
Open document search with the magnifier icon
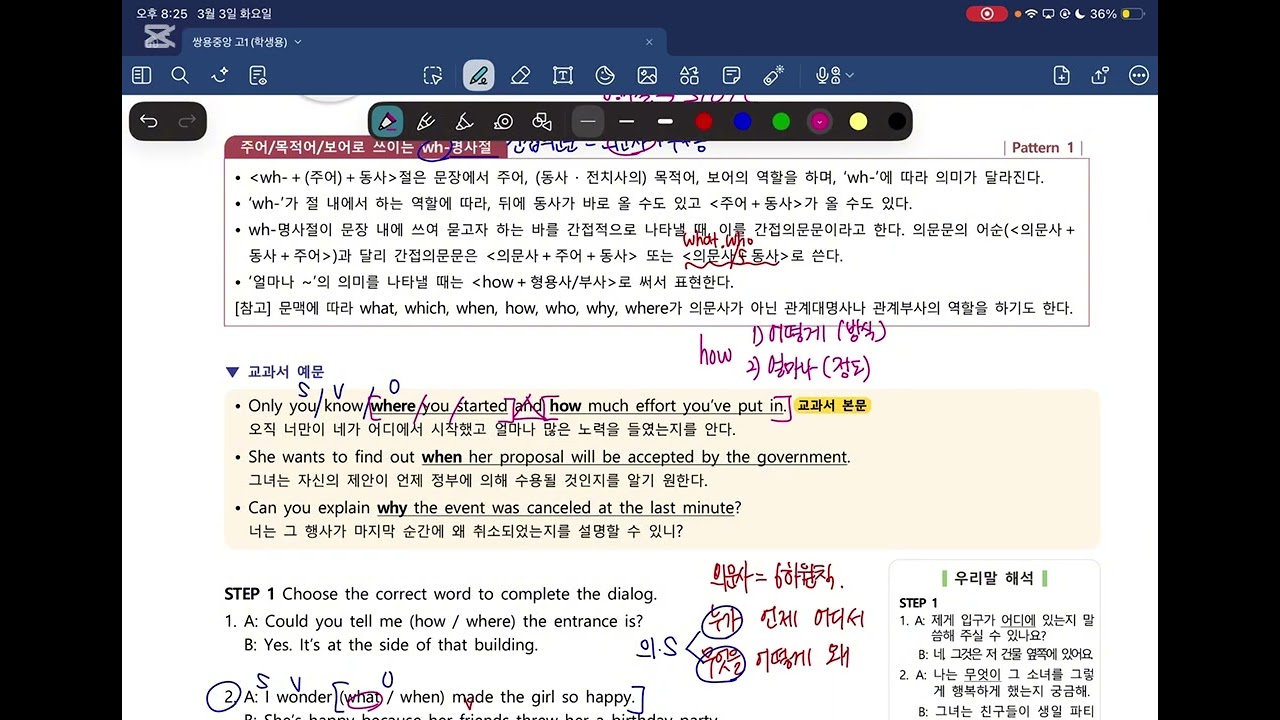coord(180,75)
